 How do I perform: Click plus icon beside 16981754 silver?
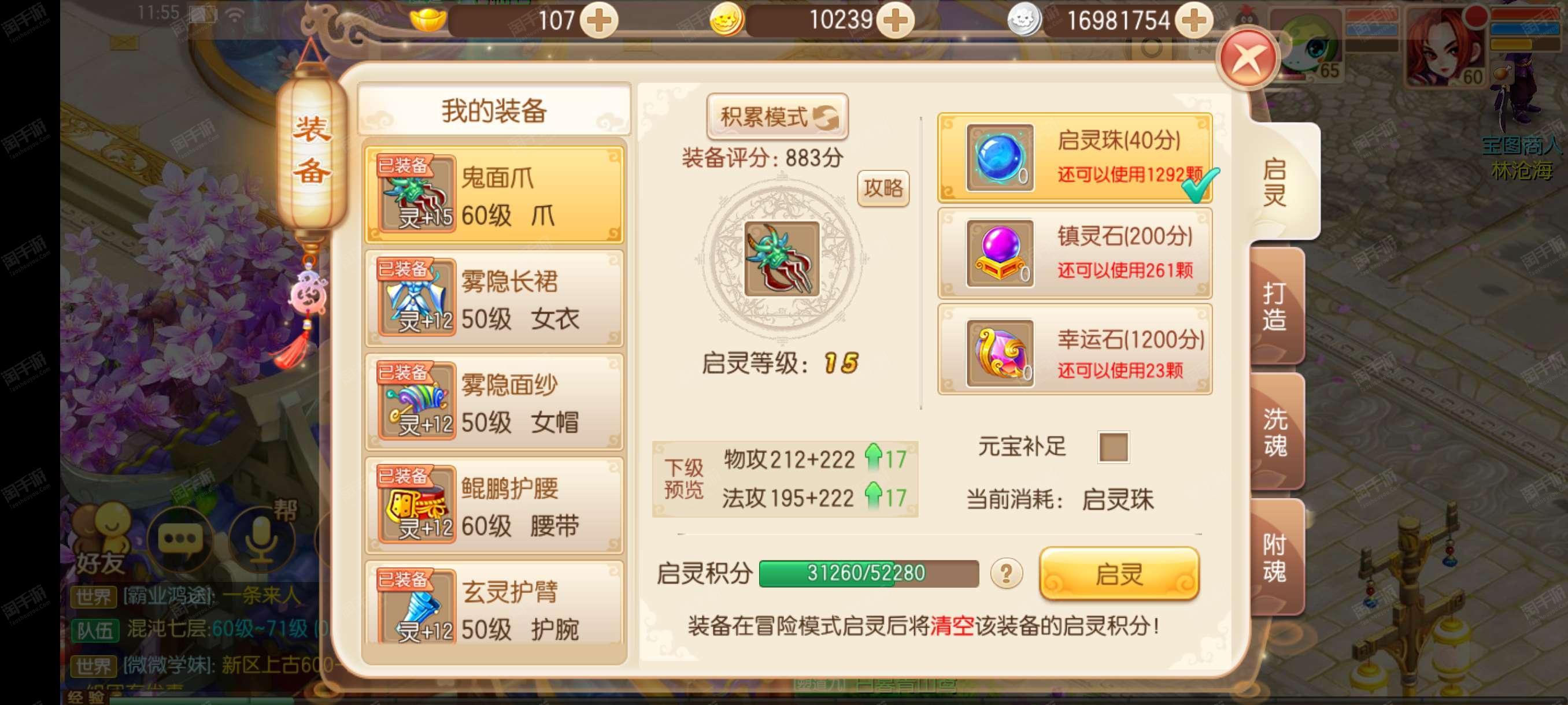pyautogui.click(x=1193, y=21)
